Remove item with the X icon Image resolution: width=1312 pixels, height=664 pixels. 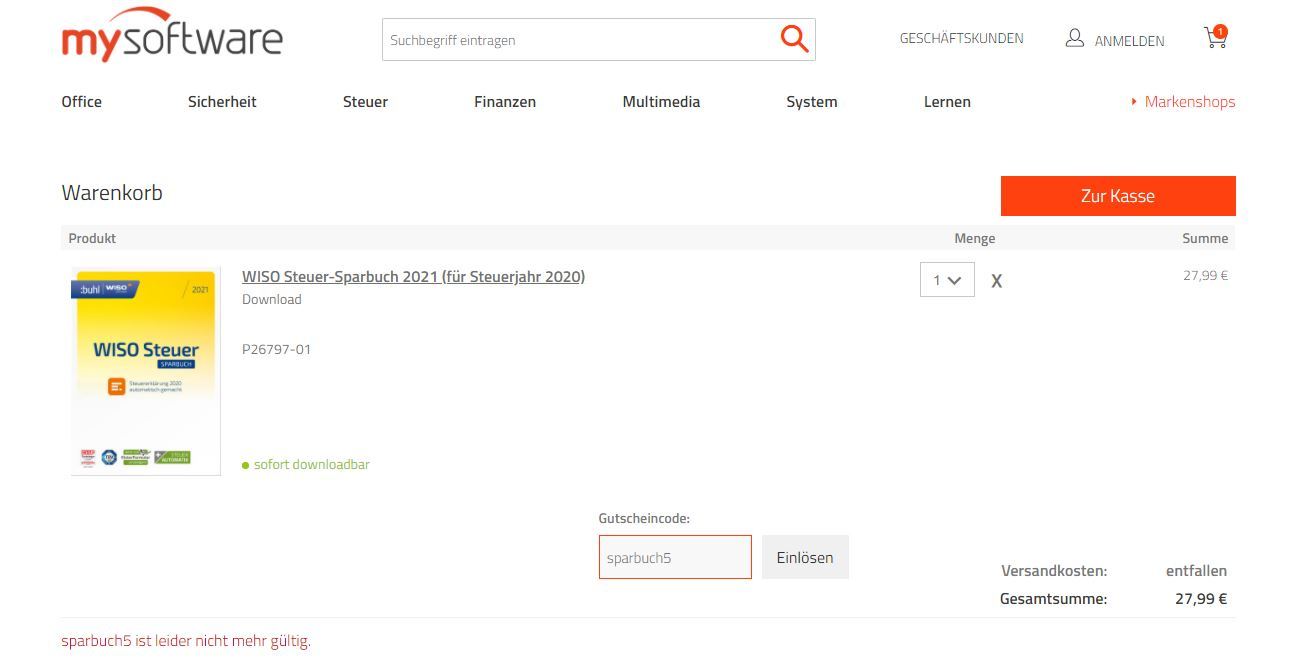(x=996, y=281)
